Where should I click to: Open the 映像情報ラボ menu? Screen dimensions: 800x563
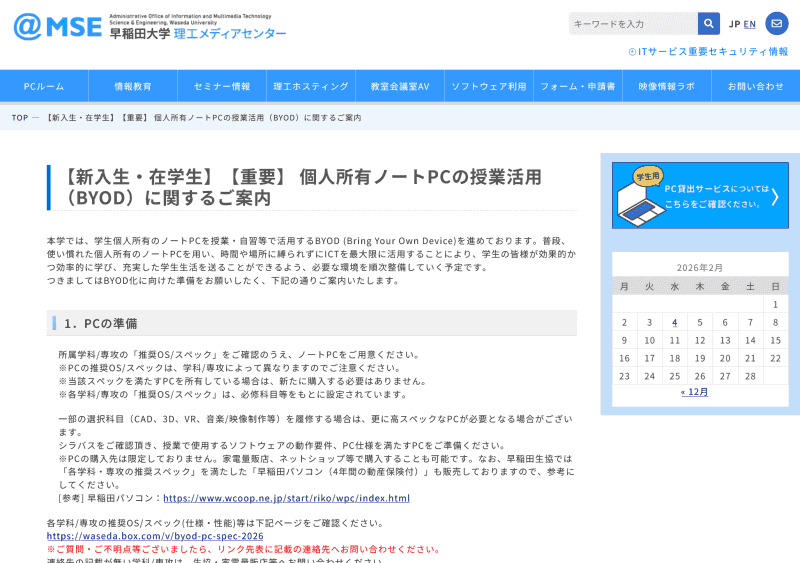(x=667, y=86)
